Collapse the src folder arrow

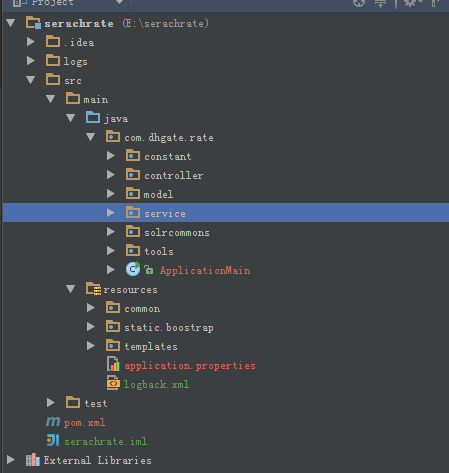31,80
